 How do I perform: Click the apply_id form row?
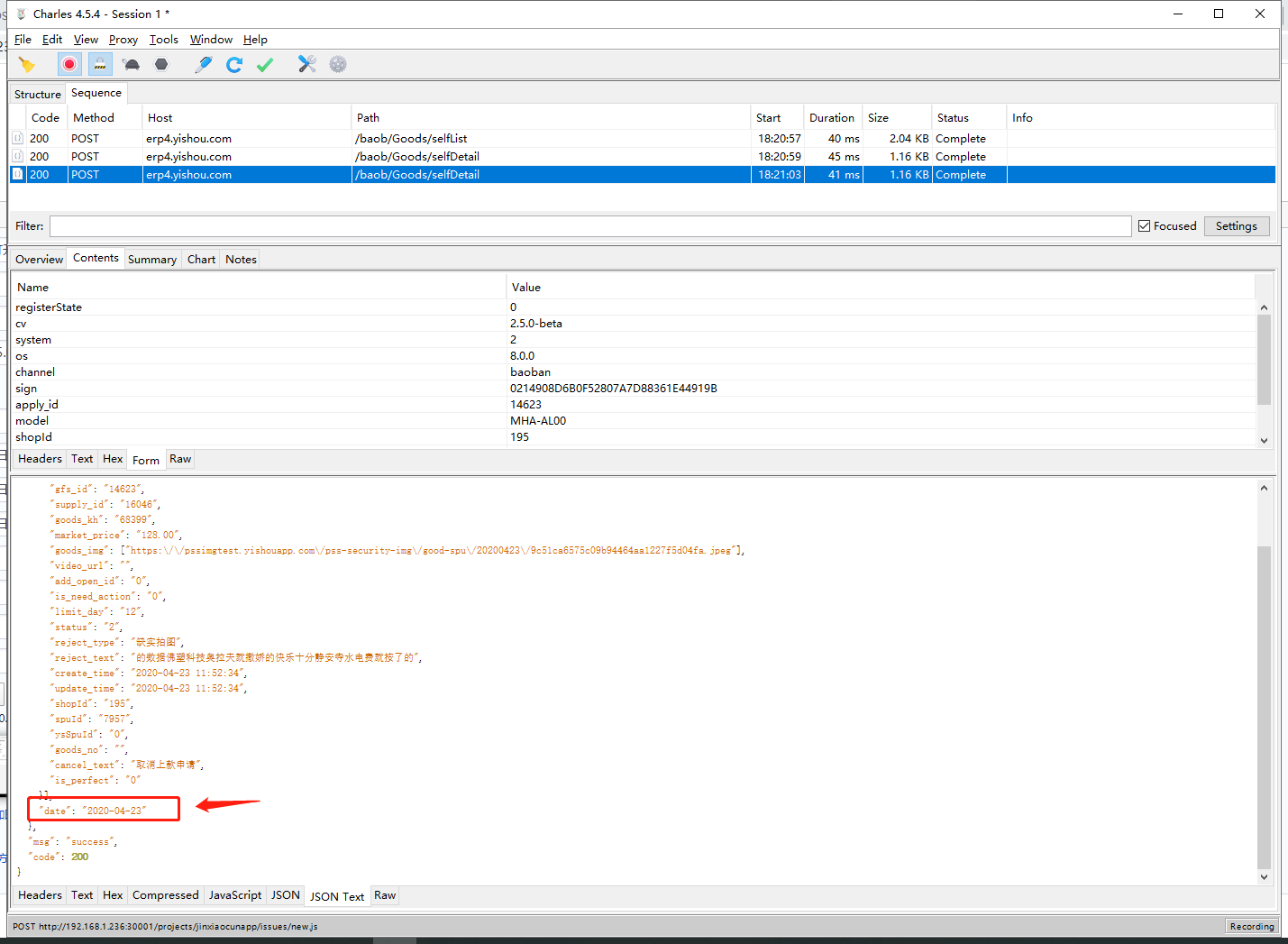(x=633, y=405)
